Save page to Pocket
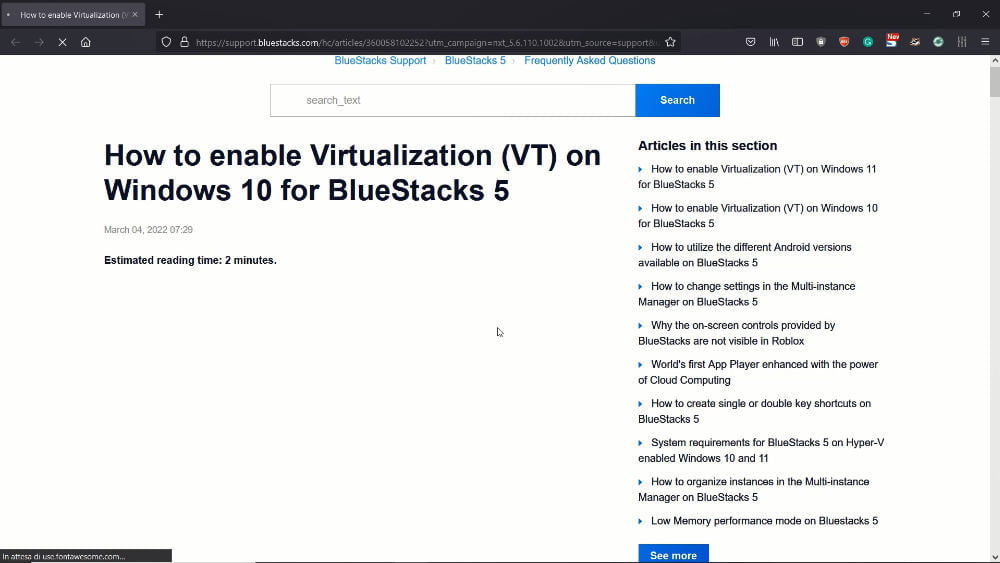Image resolution: width=1000 pixels, height=563 pixels. point(751,42)
